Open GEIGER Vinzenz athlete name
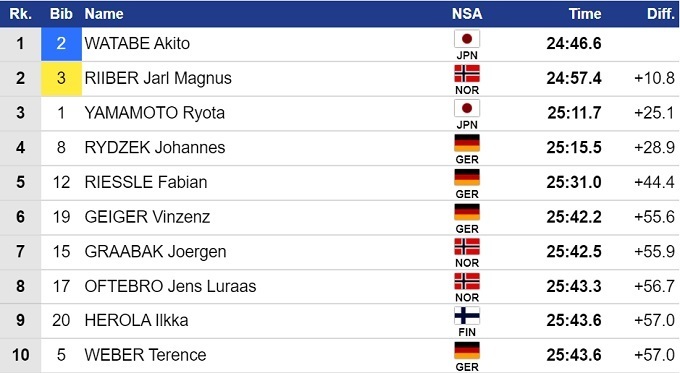 click(147, 216)
